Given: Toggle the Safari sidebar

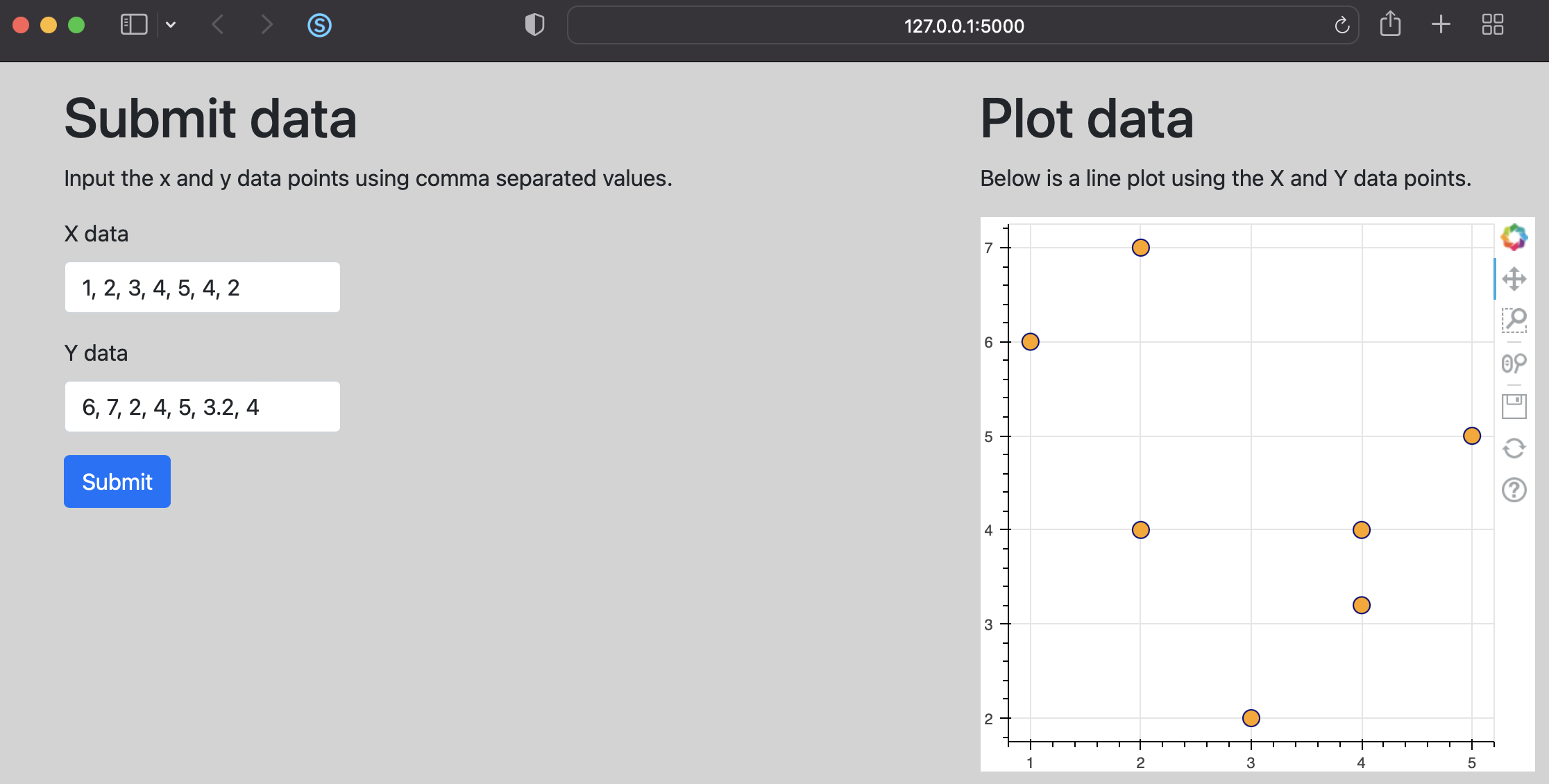Looking at the screenshot, I should point(134,25).
